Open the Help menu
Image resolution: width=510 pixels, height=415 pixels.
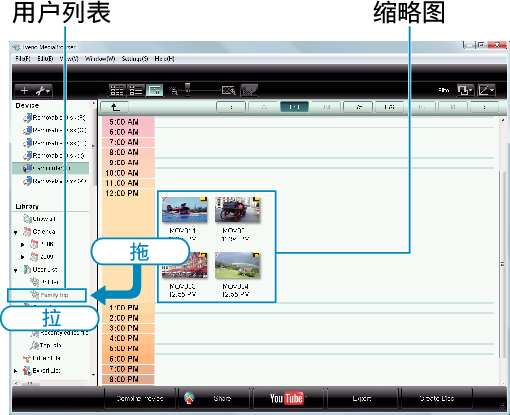[x=164, y=59]
